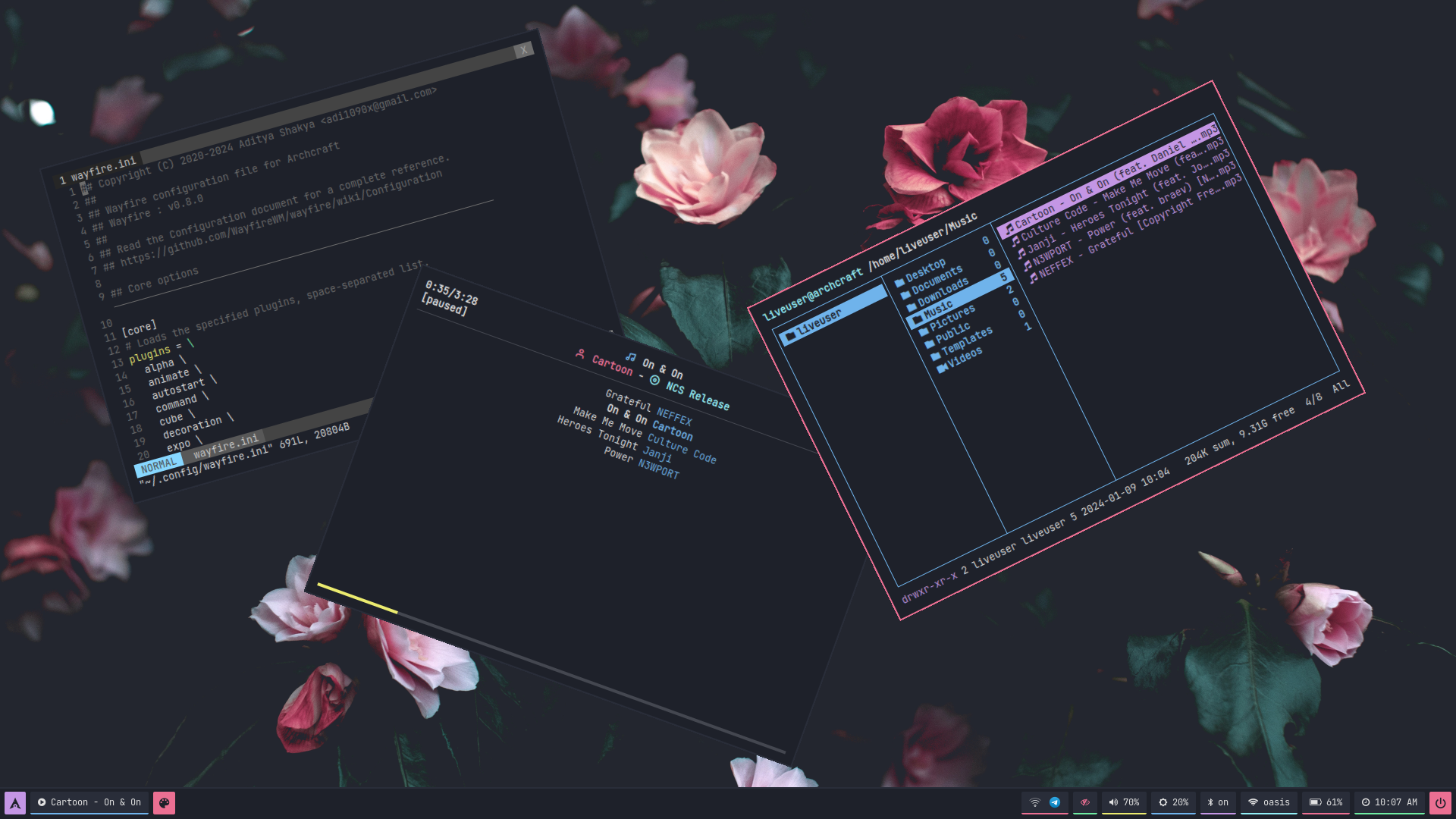Open the Archcraft launcher menu icon
Screen dimensions: 1456x819
click(15, 802)
